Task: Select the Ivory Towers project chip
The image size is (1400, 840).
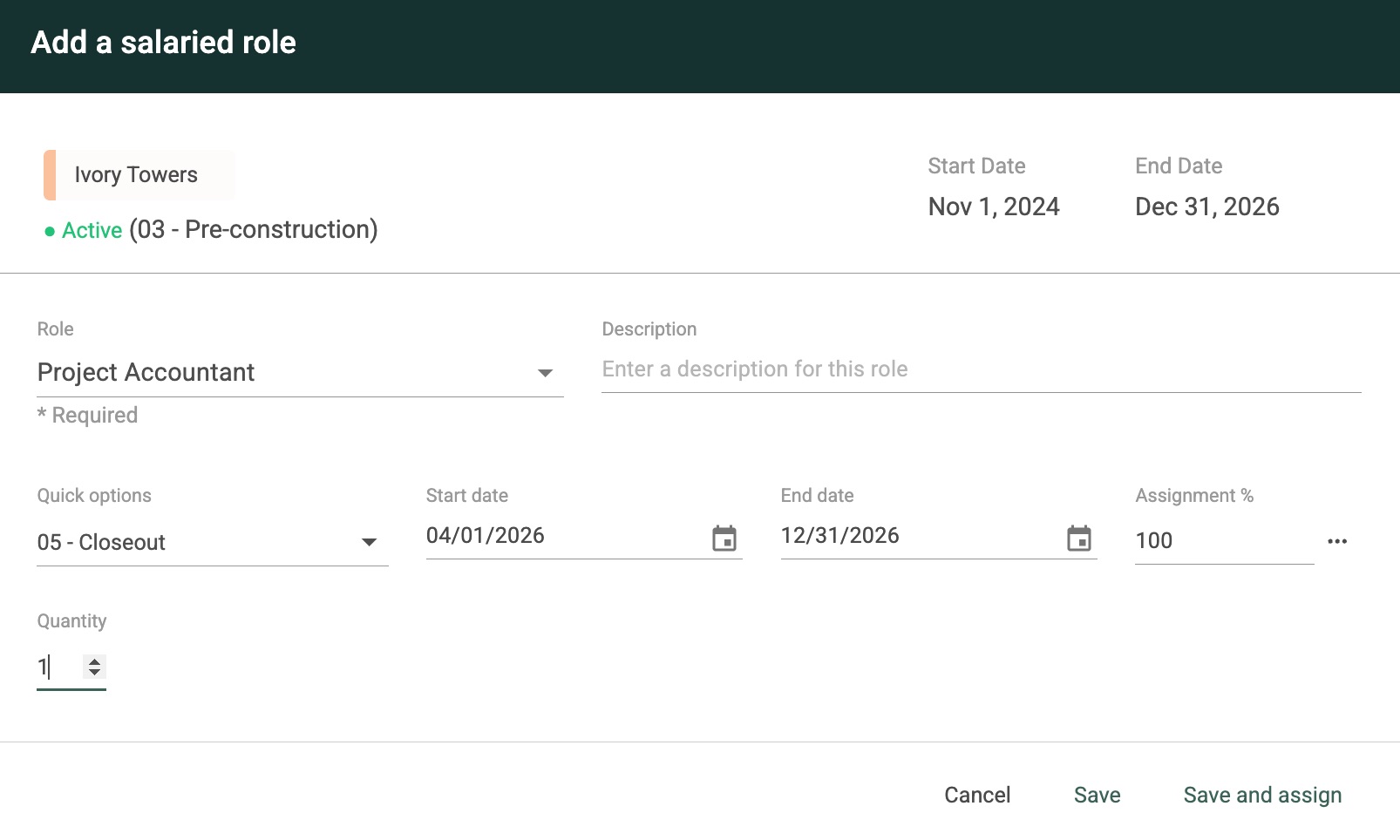Action: coord(139,175)
